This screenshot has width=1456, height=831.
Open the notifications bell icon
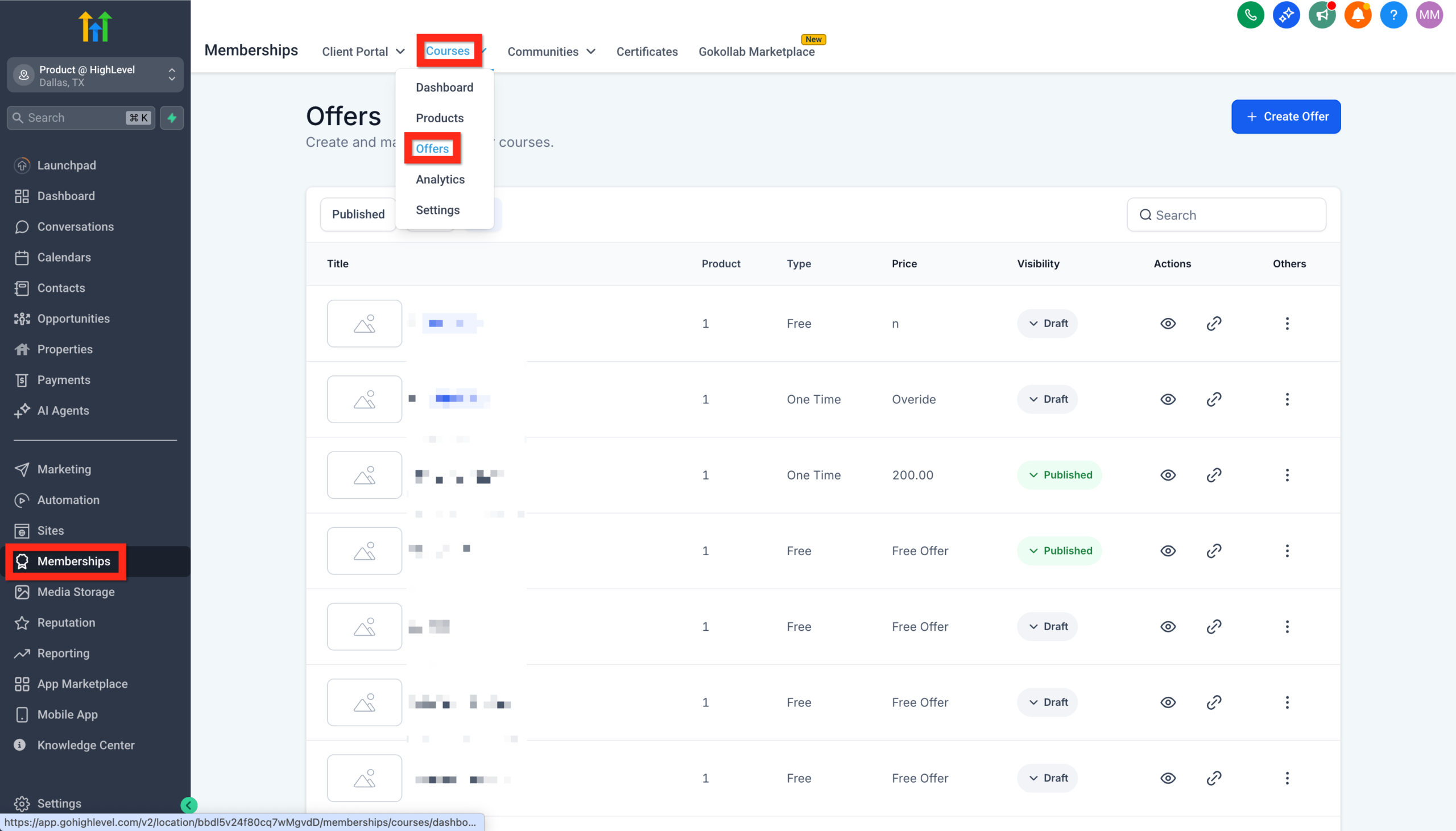1357,15
